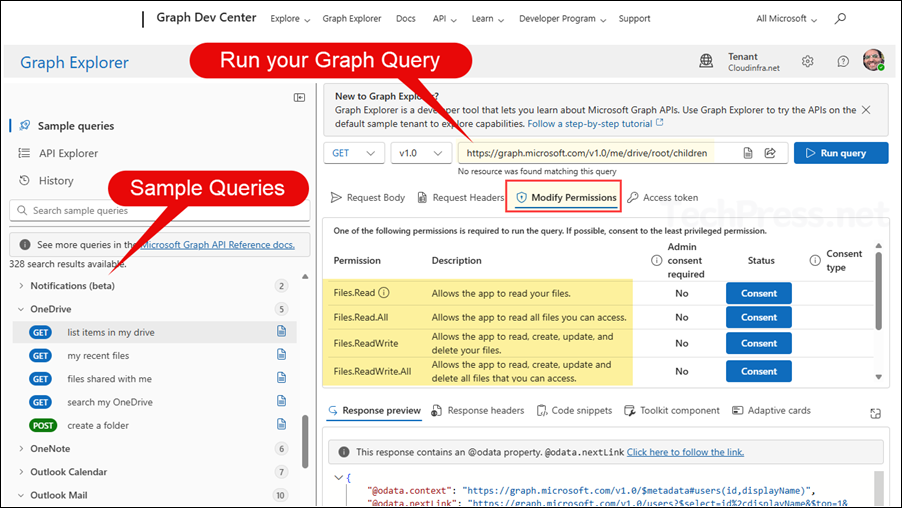Open the GET HTTP method dropdown
Image resolution: width=902 pixels, height=508 pixels.
pos(354,153)
